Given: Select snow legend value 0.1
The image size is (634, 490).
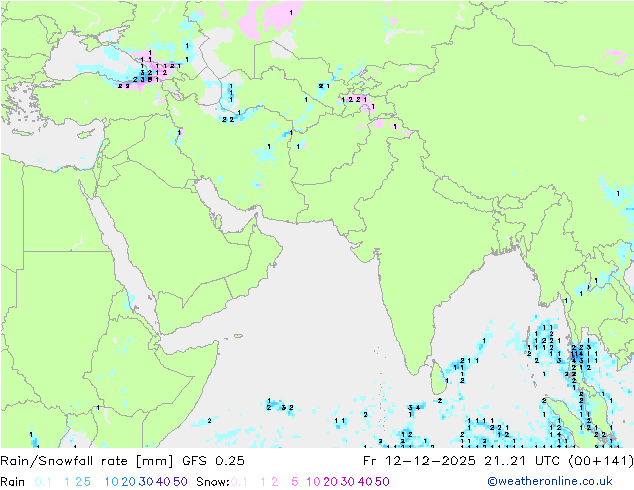Looking at the screenshot, I should tap(239, 482).
